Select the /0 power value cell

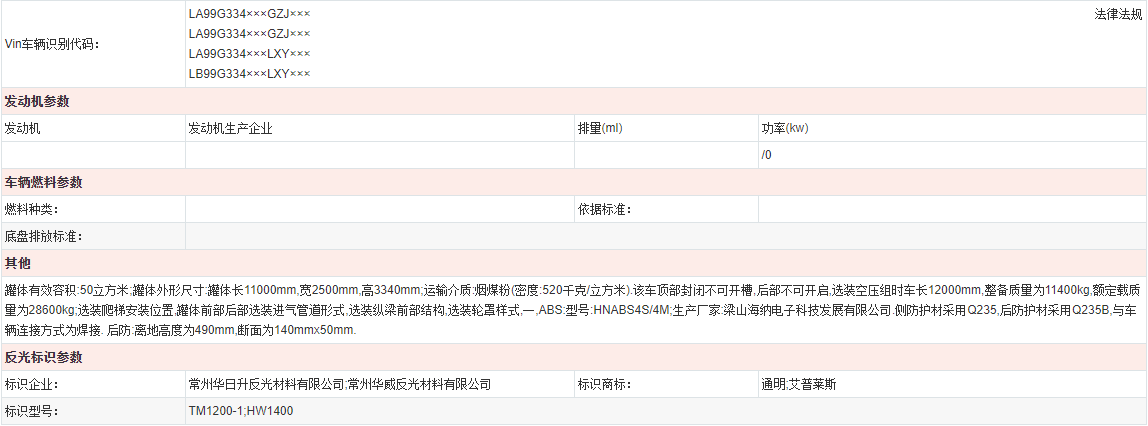[x=767, y=155]
